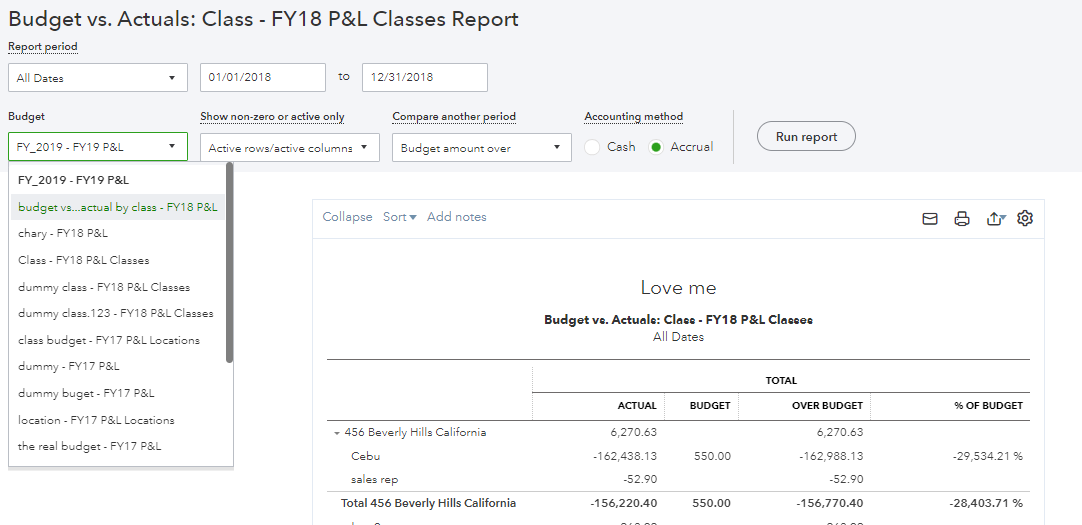Open report settings gear icon

(x=1025, y=218)
